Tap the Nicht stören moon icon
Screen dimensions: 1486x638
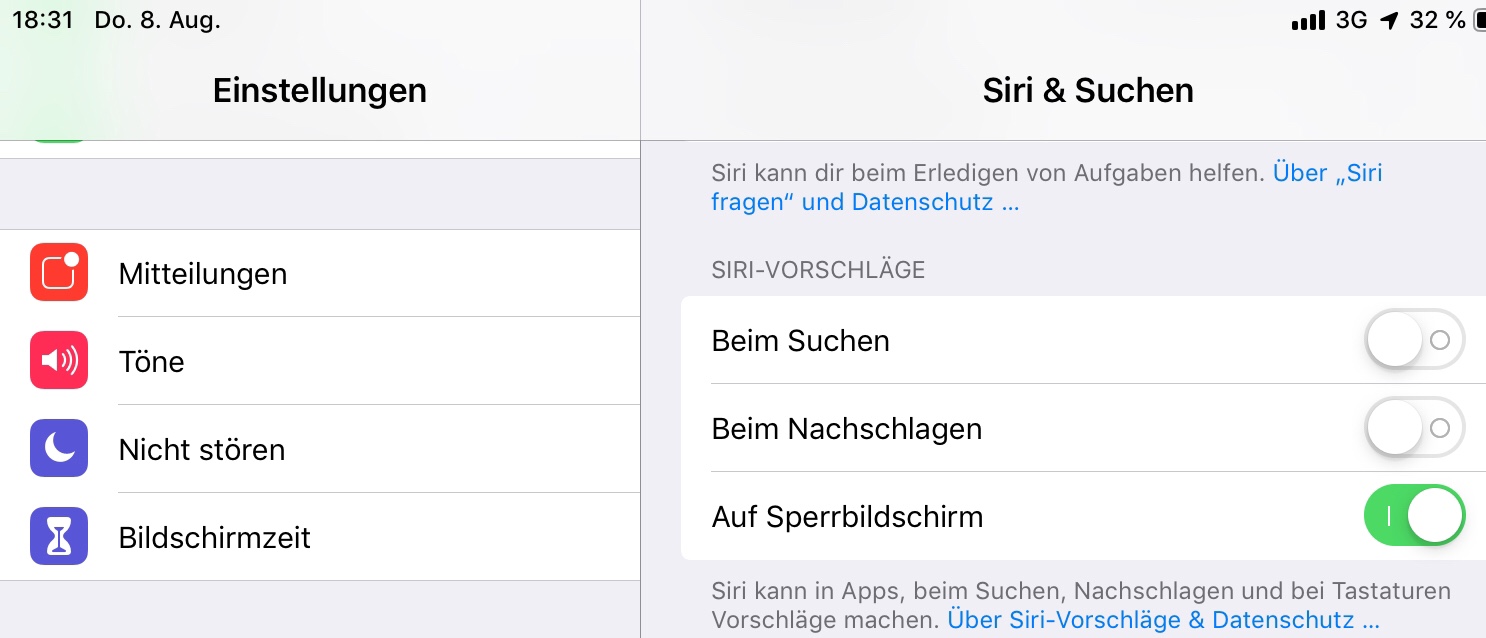coord(59,449)
